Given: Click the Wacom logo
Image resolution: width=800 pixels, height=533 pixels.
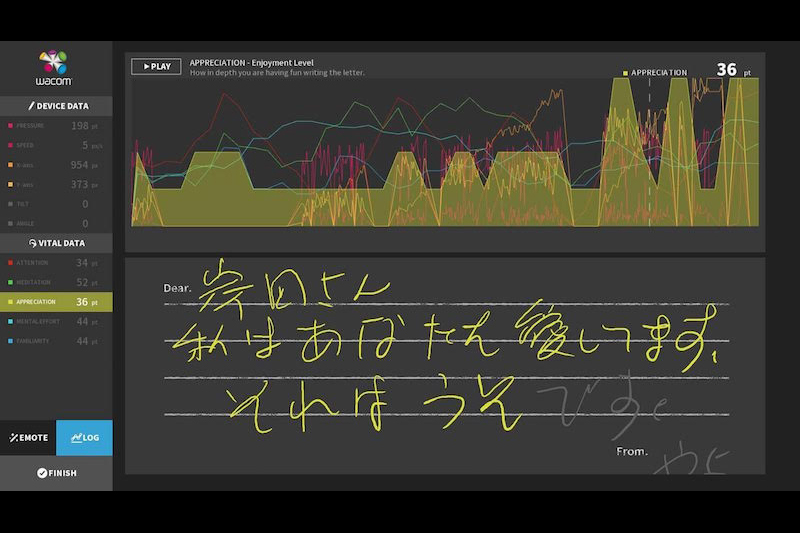Looking at the screenshot, I should 54,68.
